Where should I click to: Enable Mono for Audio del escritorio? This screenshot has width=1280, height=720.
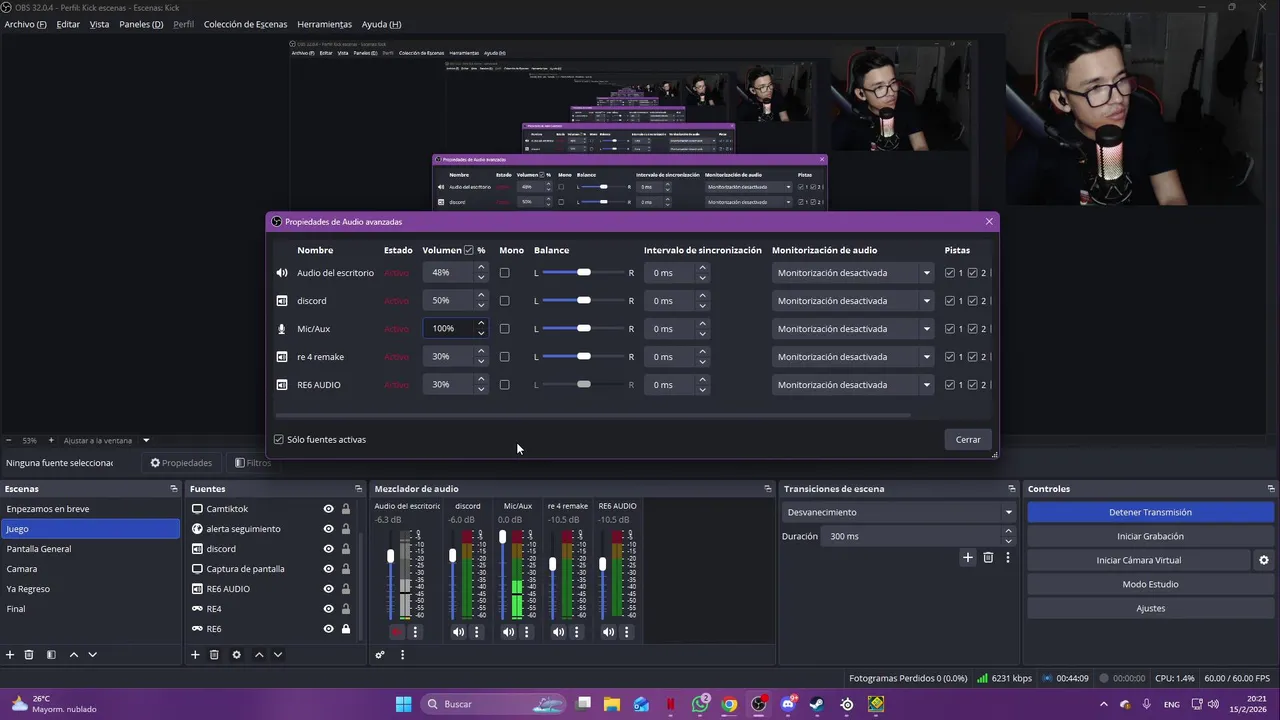tap(504, 273)
